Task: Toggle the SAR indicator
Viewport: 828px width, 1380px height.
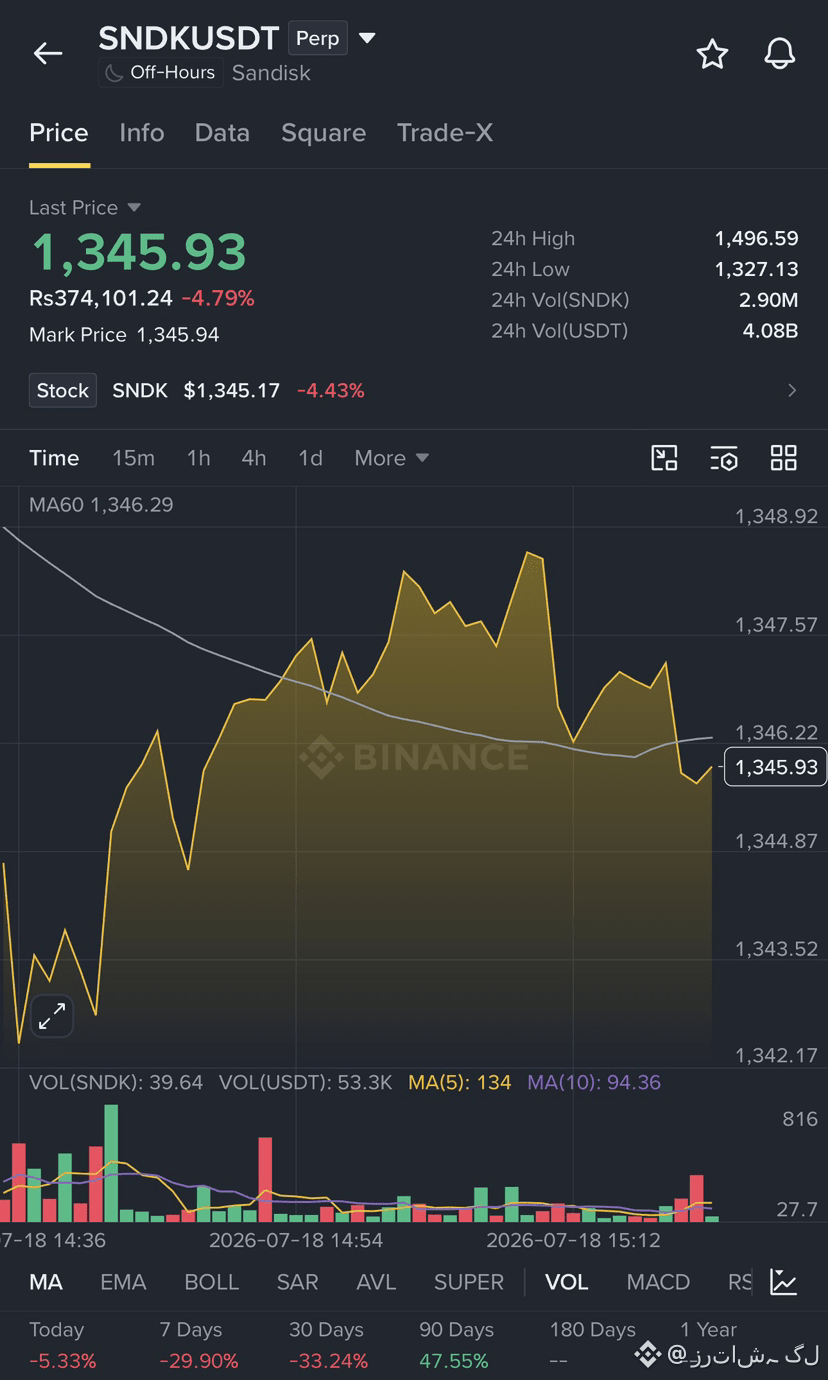Action: (297, 1282)
